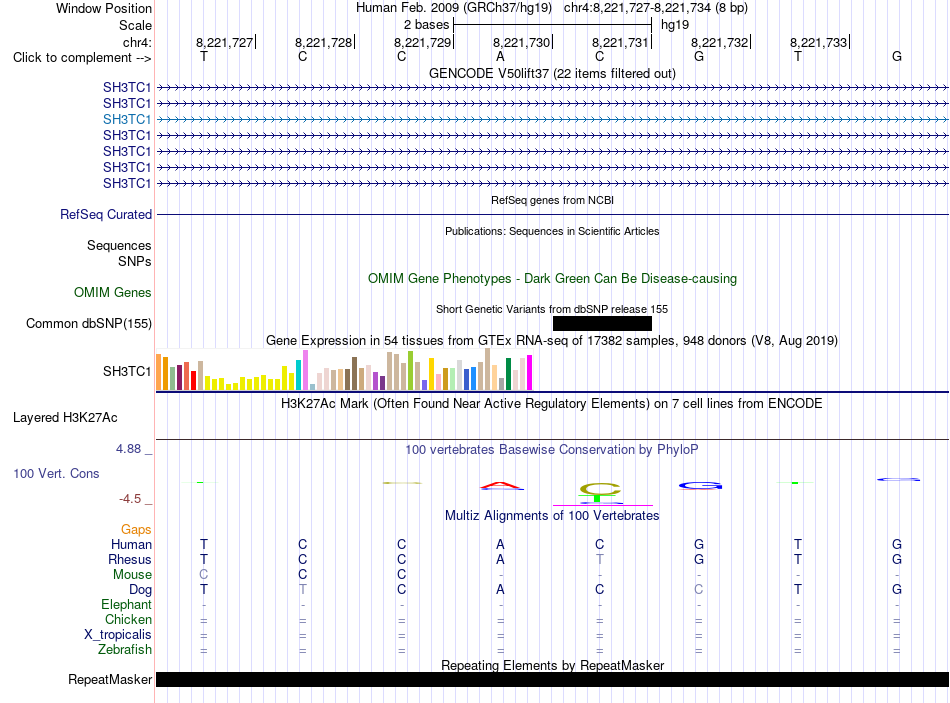The height and width of the screenshot is (703, 950).
Task: Click position label 8,221,727
Action: 225,42
